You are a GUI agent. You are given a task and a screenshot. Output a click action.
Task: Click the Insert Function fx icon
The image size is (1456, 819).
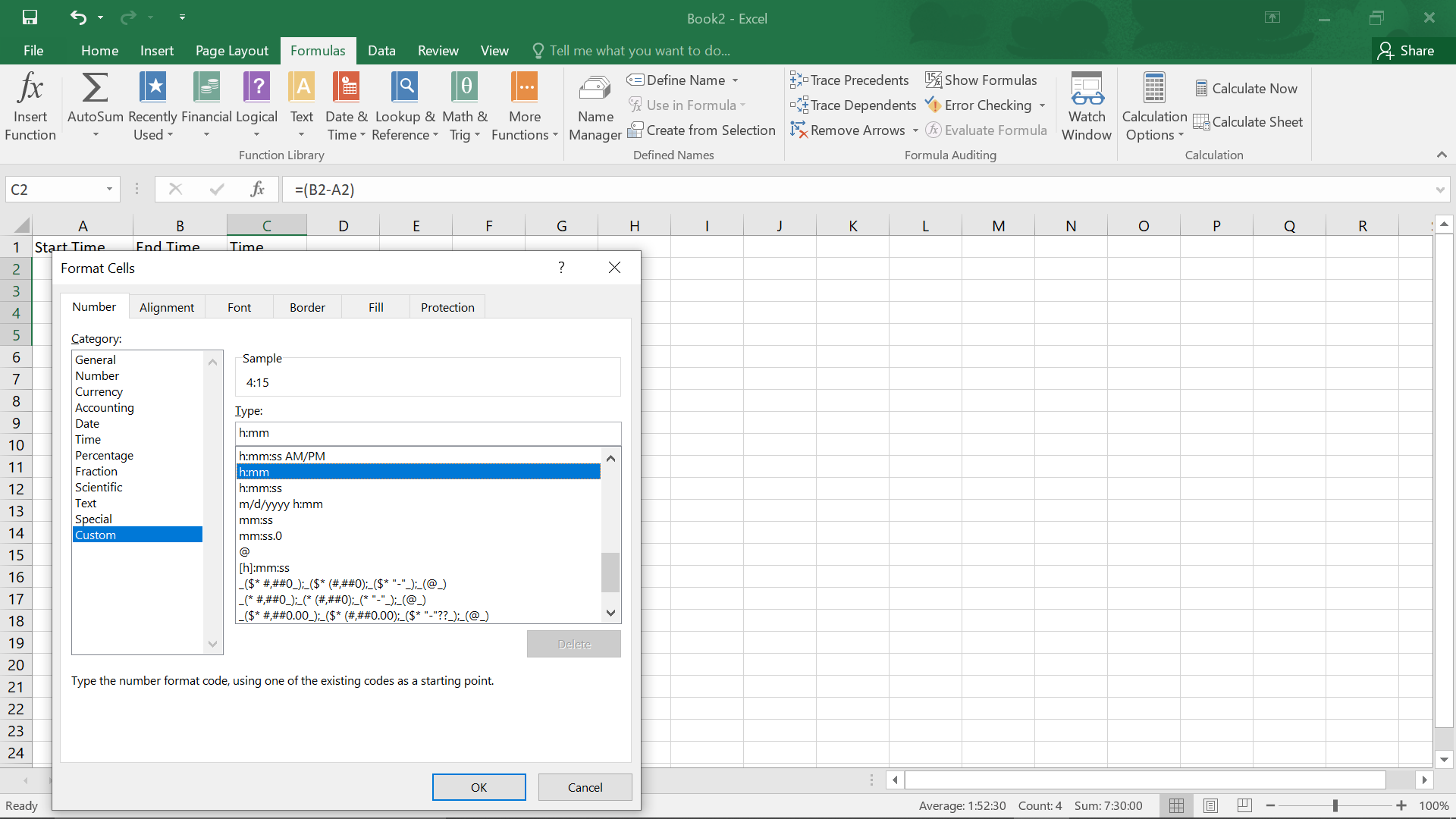pos(30,106)
